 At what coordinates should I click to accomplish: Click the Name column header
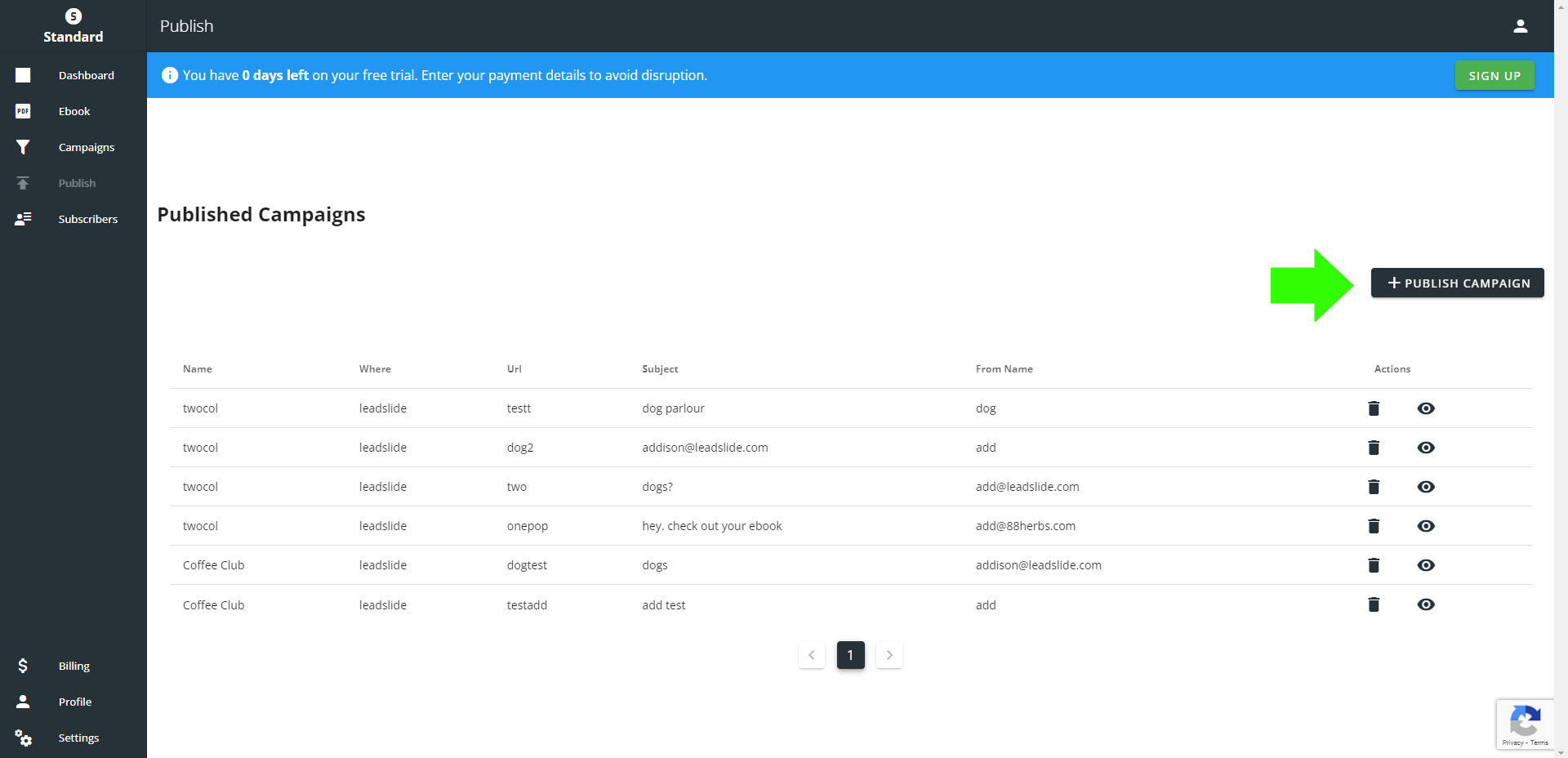coord(198,369)
